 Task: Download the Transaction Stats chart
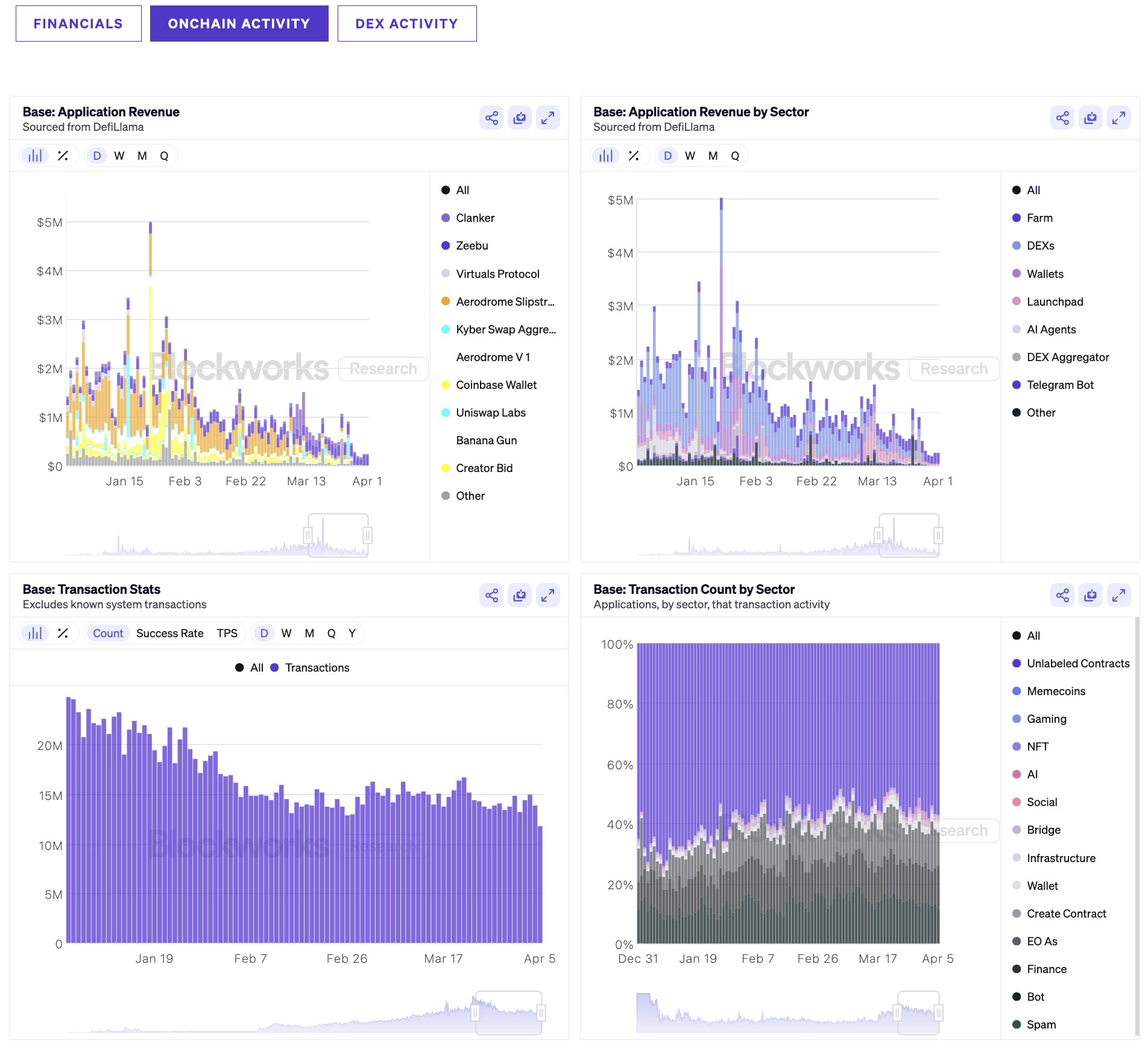point(520,595)
